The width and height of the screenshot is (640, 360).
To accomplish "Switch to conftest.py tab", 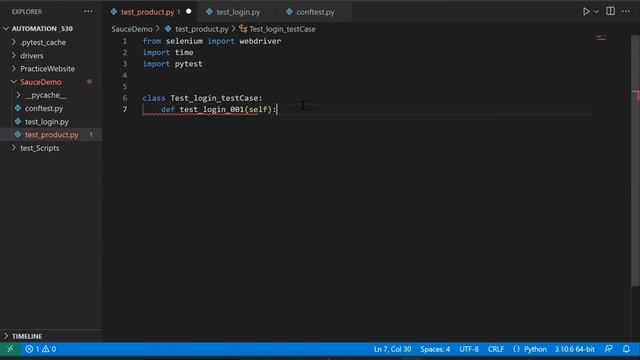I will coord(315,12).
